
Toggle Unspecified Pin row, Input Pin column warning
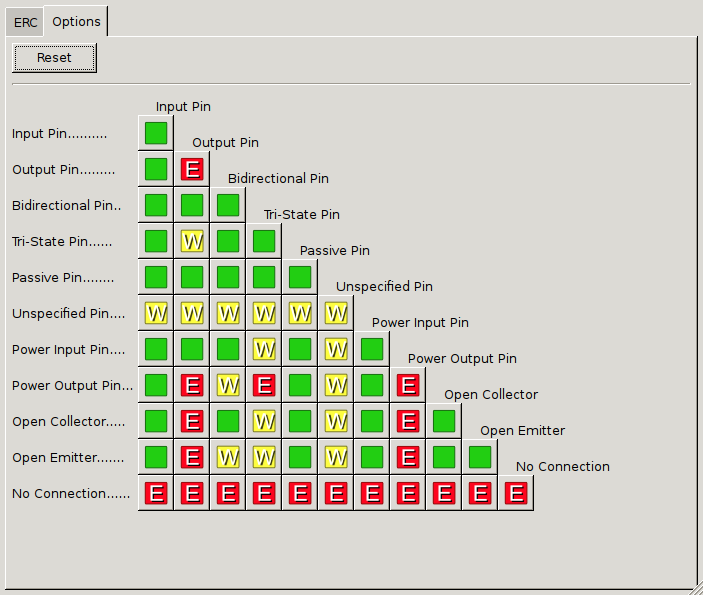pos(156,313)
